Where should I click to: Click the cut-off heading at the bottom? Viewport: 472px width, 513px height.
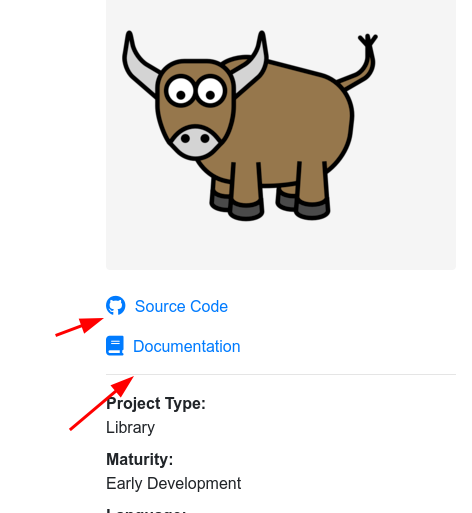(x=145, y=510)
